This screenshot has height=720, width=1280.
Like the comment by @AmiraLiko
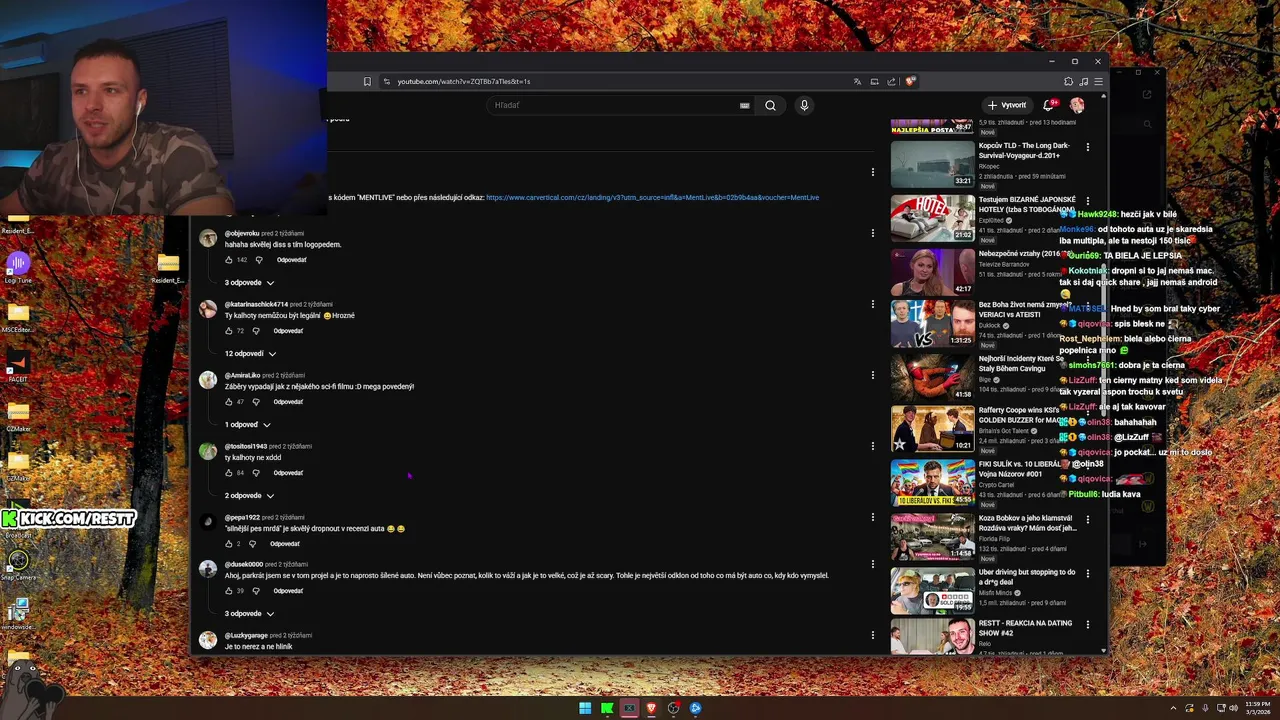click(x=229, y=402)
